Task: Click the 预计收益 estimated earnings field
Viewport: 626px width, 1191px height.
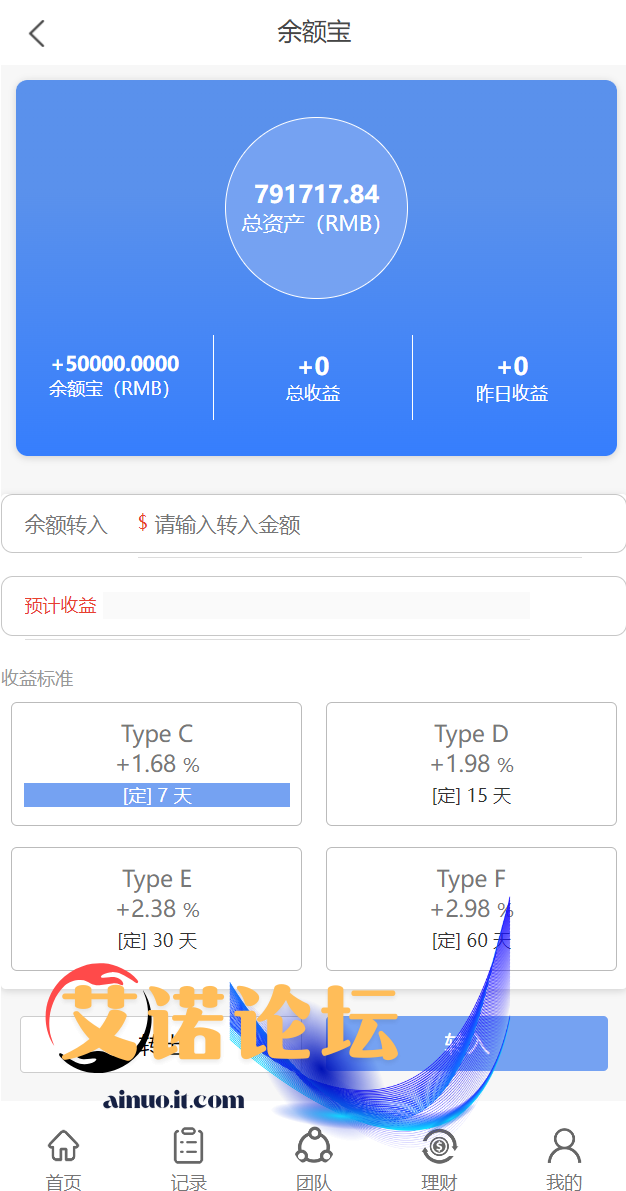Action: click(316, 605)
